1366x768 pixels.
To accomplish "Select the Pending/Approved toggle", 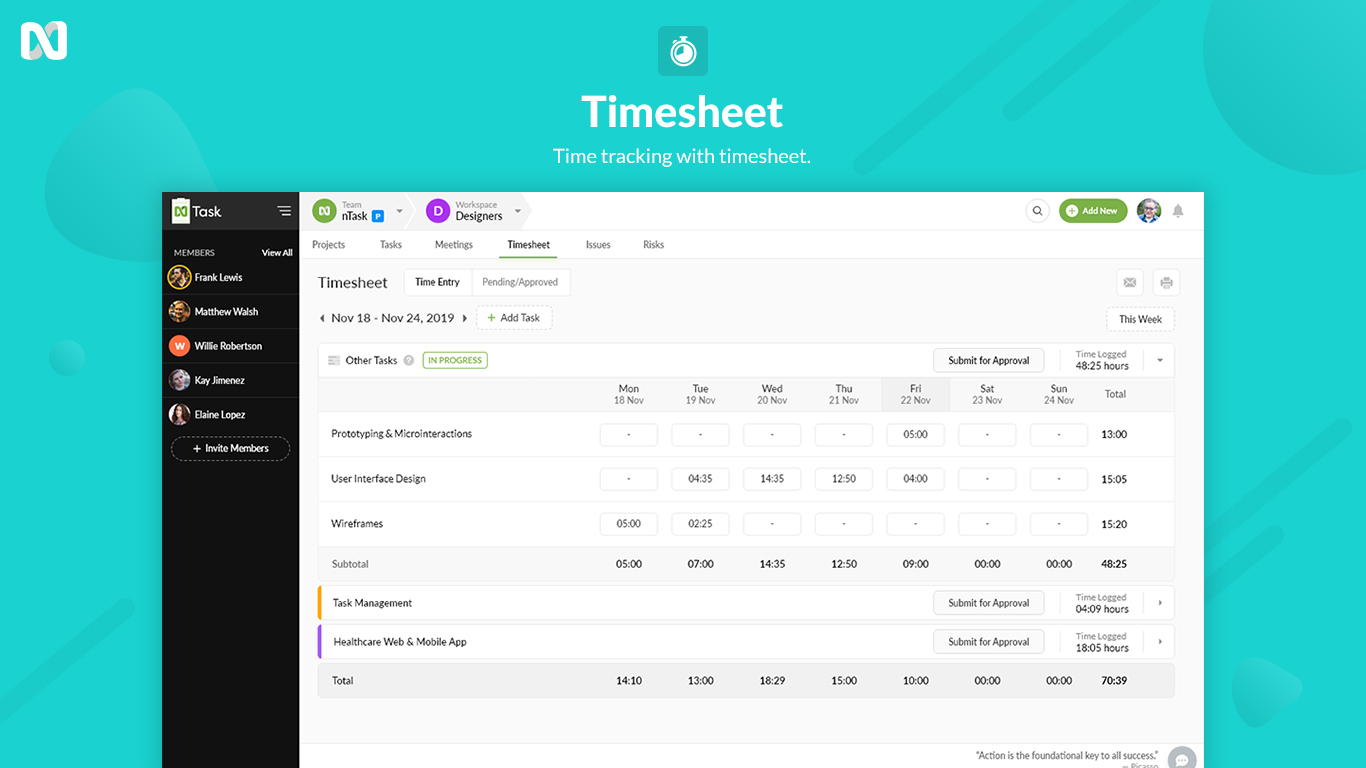I will 521,282.
